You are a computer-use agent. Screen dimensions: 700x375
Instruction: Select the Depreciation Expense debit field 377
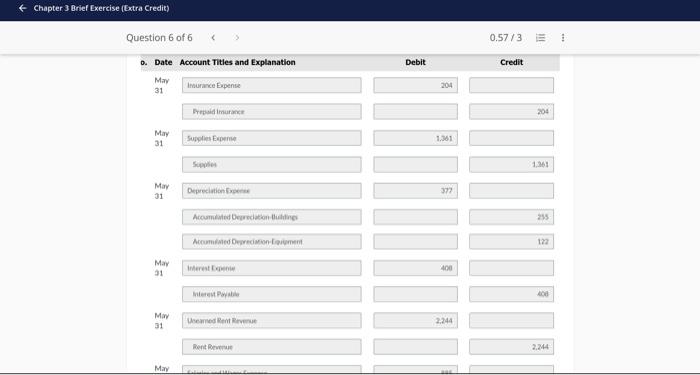(415, 191)
